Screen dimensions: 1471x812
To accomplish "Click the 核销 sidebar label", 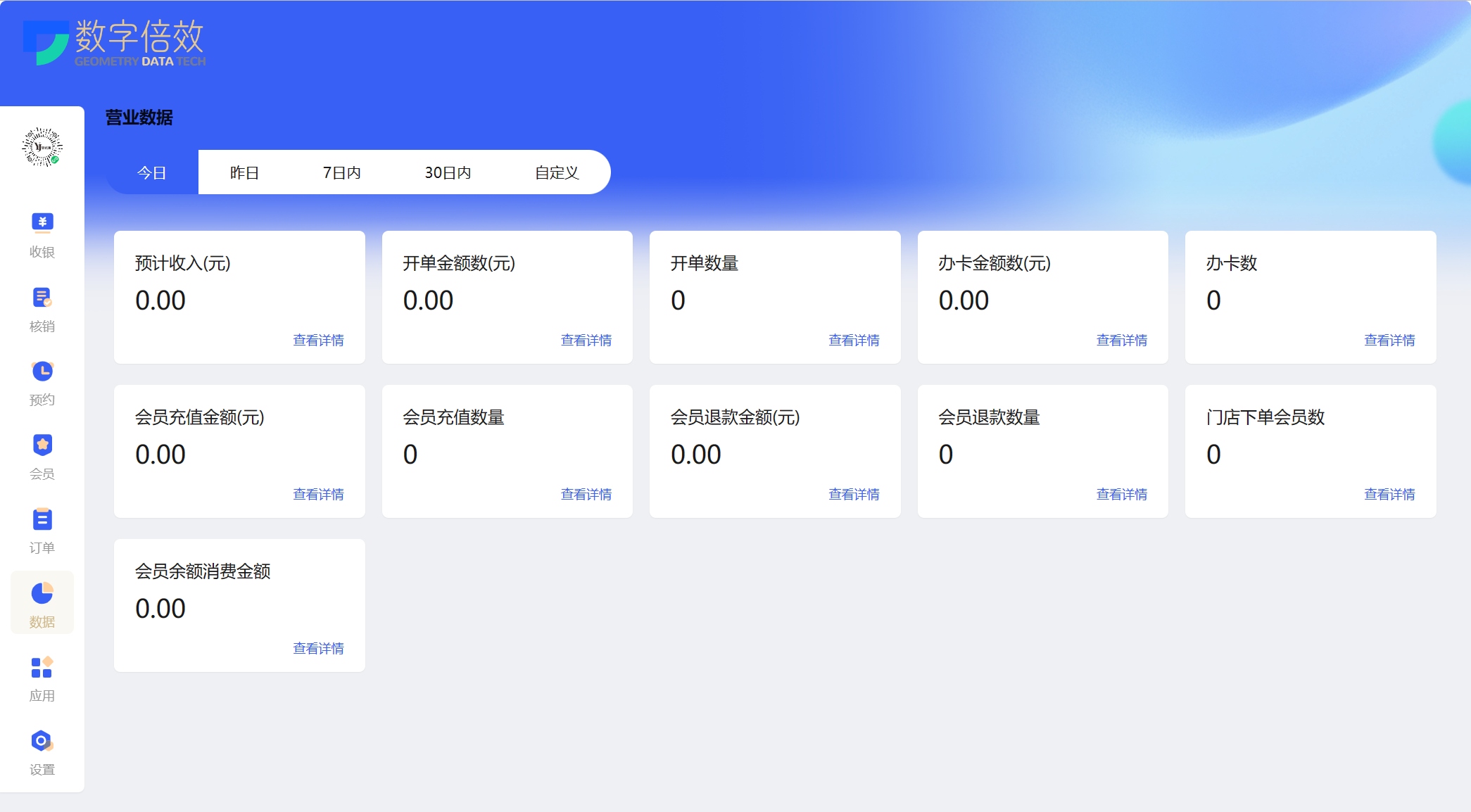I will [42, 326].
